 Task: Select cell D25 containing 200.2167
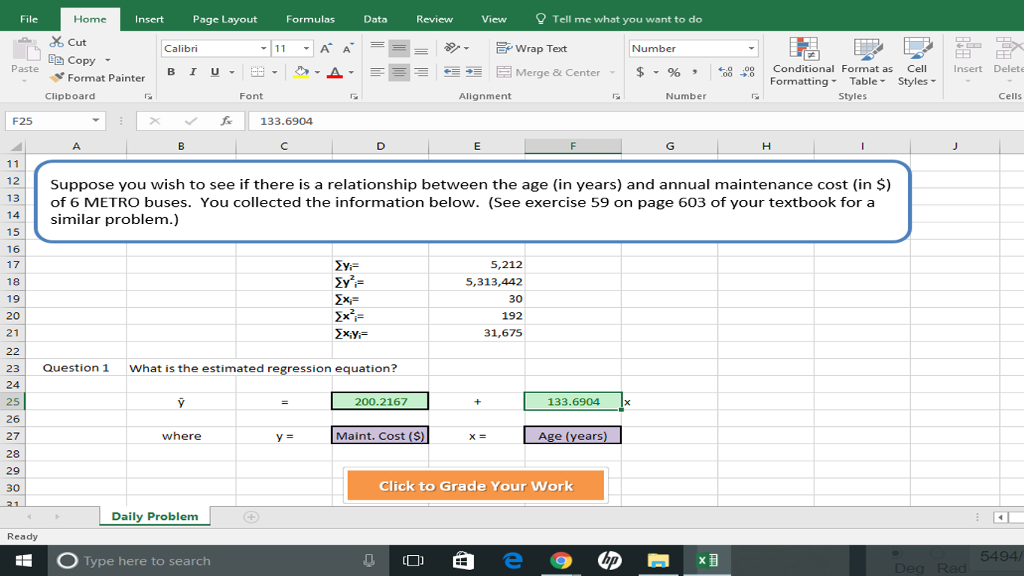[380, 402]
